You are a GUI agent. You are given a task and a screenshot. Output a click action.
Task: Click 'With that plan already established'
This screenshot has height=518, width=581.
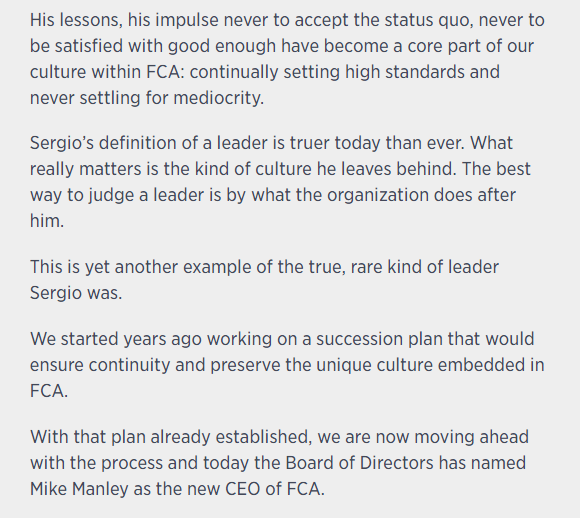click(171, 437)
